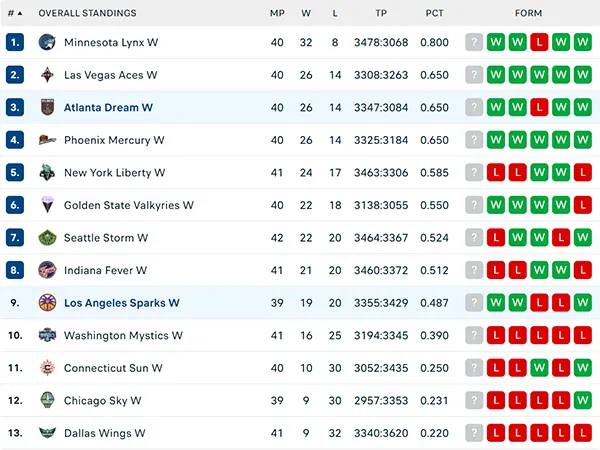
Task: Sort the table by MP column header
Action: tap(277, 13)
